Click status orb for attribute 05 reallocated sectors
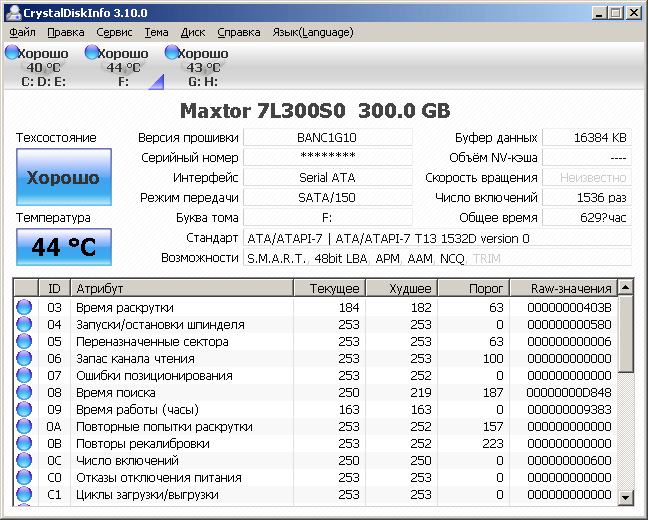This screenshot has width=648, height=520. pos(25,341)
